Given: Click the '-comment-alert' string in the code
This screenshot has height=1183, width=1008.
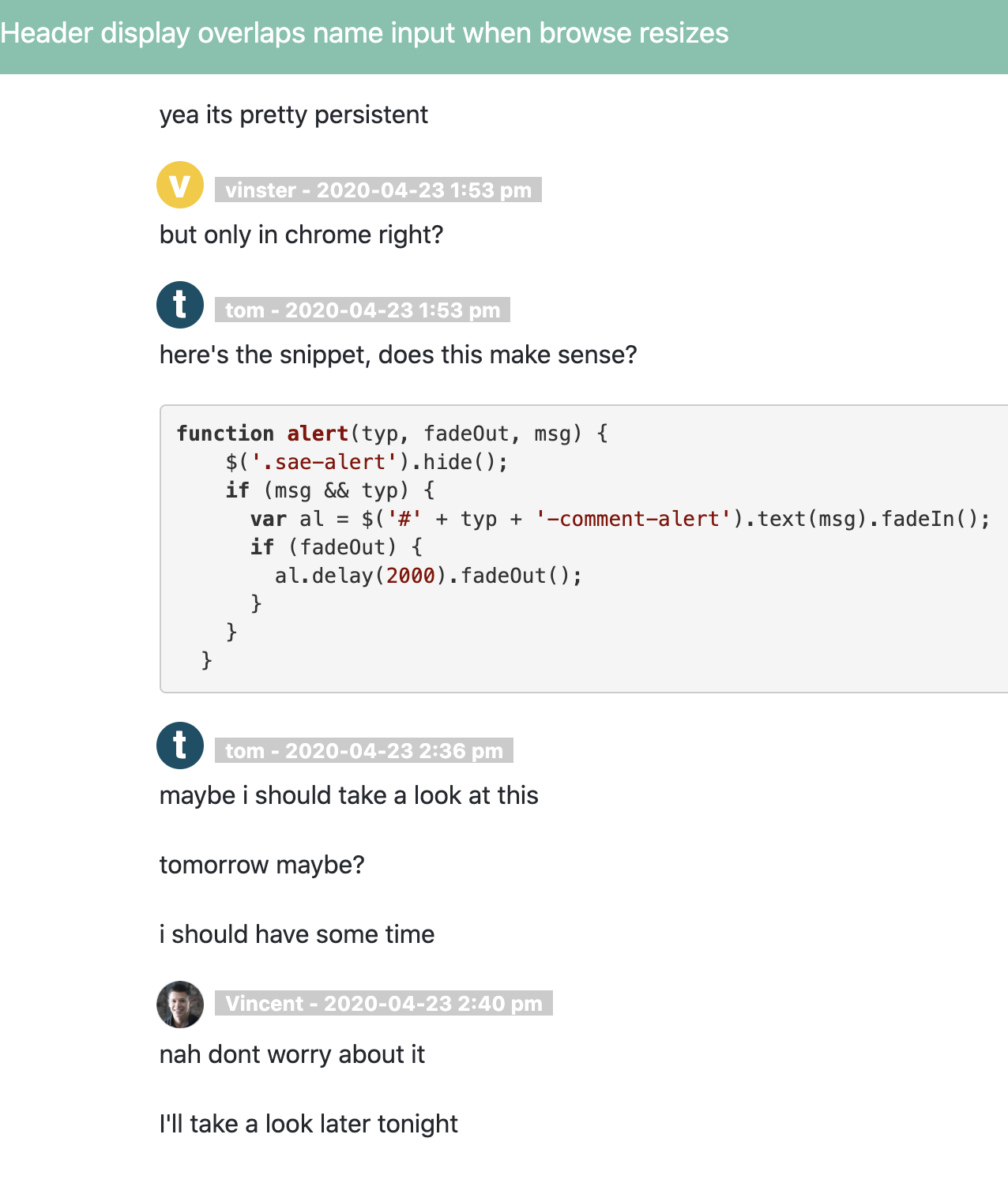Looking at the screenshot, I should tap(634, 519).
